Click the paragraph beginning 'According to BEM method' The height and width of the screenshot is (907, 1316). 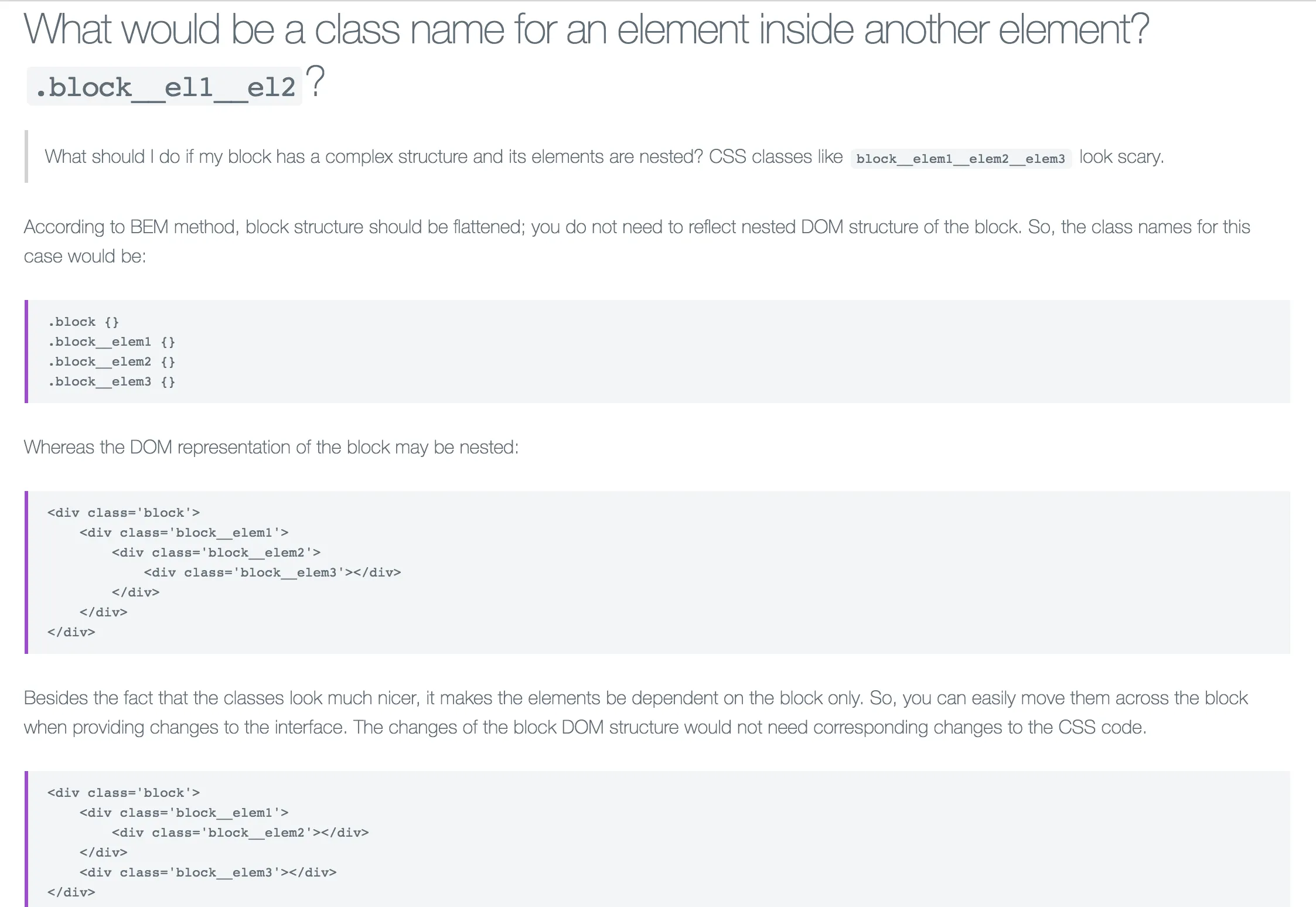tap(637, 241)
